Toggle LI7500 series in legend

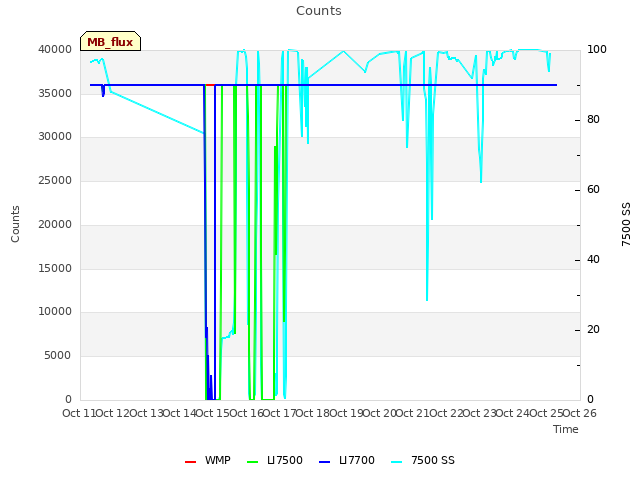click(275, 460)
